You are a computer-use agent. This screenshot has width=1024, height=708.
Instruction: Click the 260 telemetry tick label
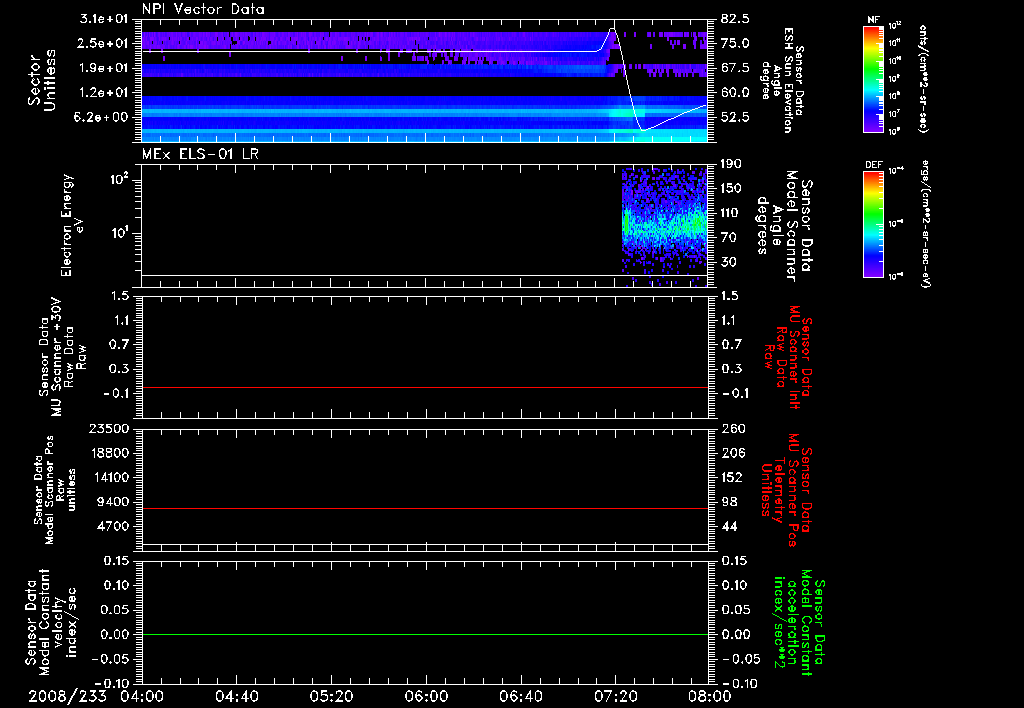731,429
